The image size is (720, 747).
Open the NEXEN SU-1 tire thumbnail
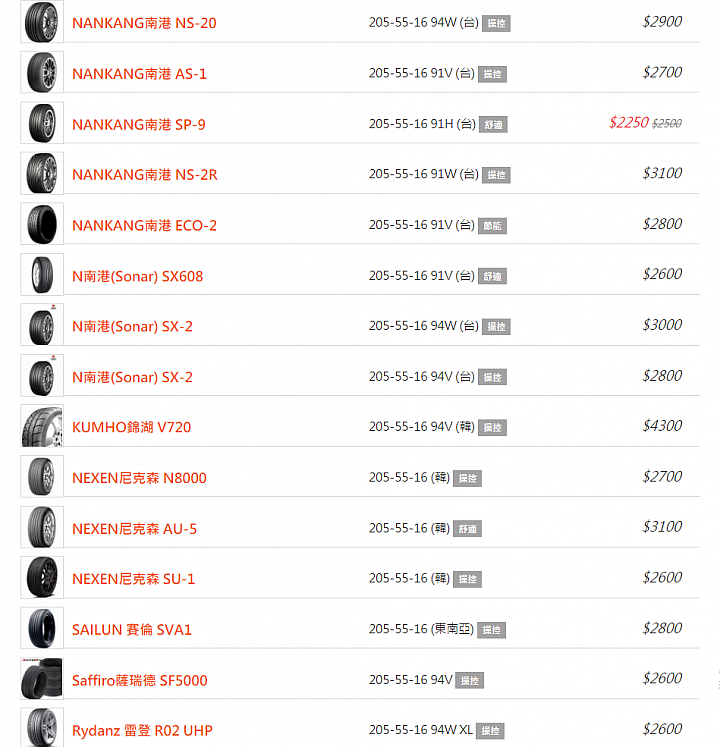coord(42,577)
